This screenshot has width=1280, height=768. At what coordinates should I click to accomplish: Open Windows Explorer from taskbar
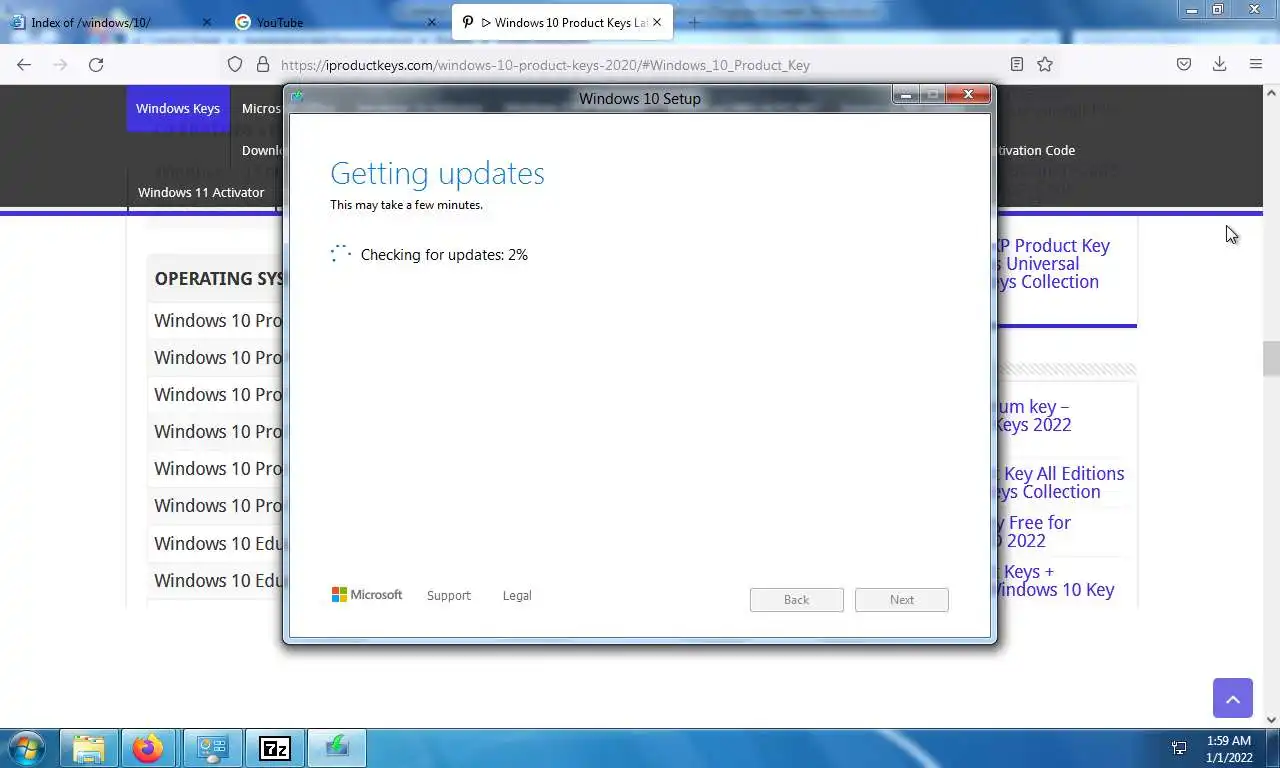tap(88, 747)
